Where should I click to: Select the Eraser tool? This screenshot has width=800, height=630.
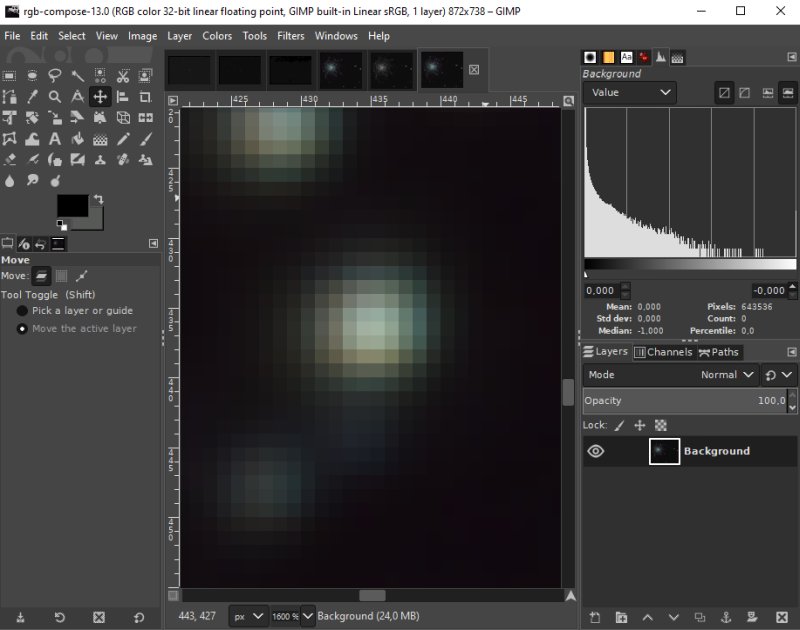point(9,160)
